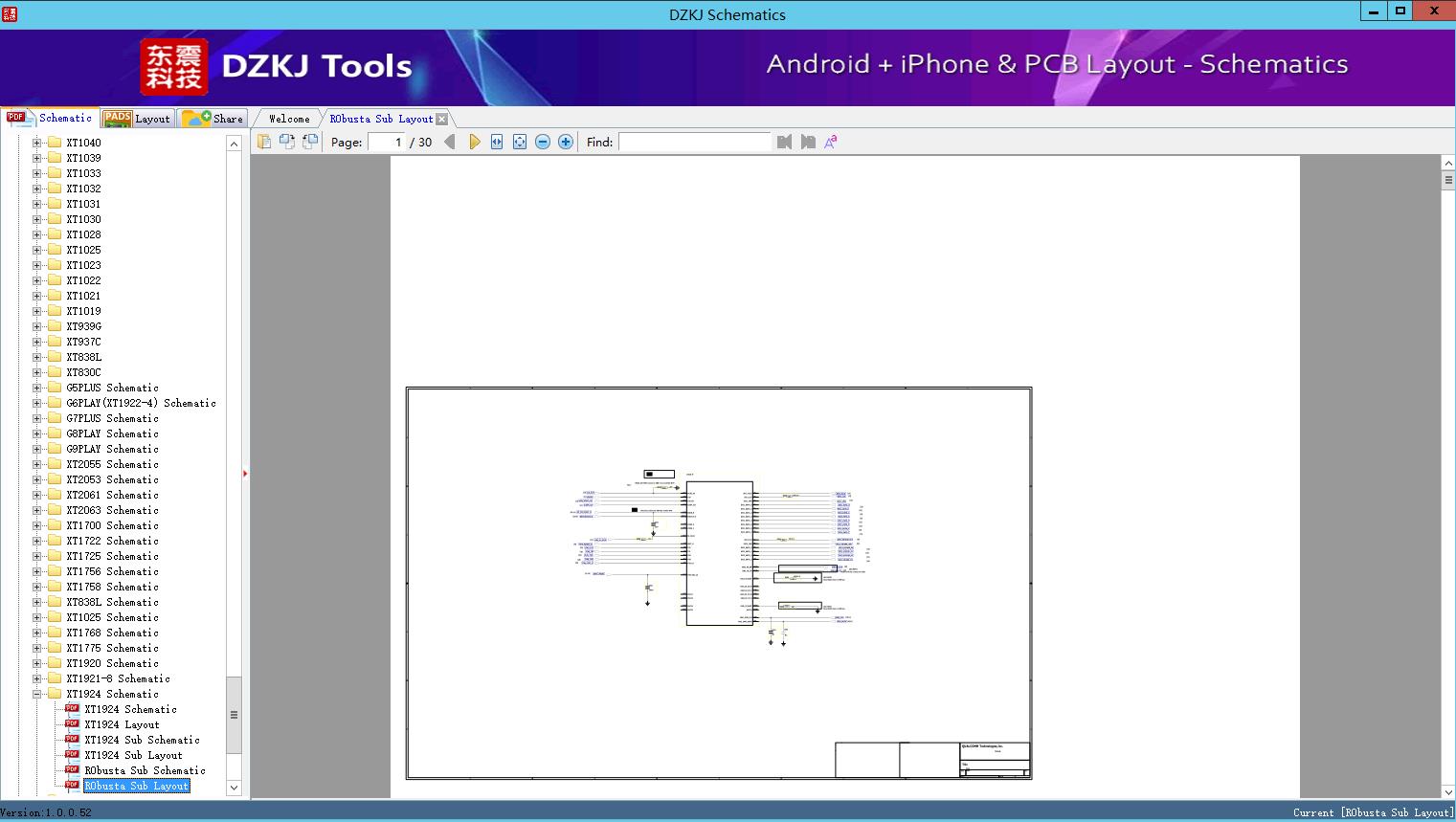Collapse the side panel with red arrow
Viewport: 1456px width, 822px height.
click(x=245, y=473)
